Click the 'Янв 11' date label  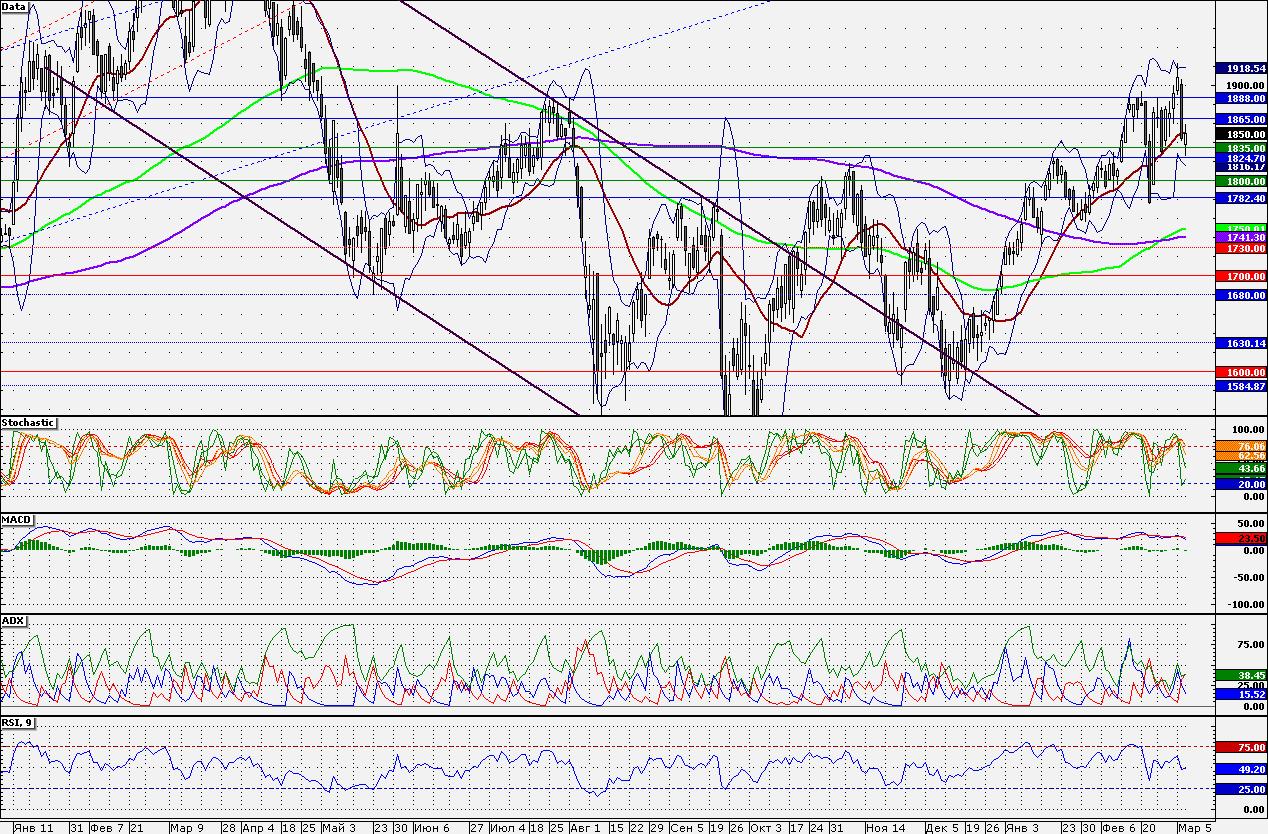(x=34, y=827)
